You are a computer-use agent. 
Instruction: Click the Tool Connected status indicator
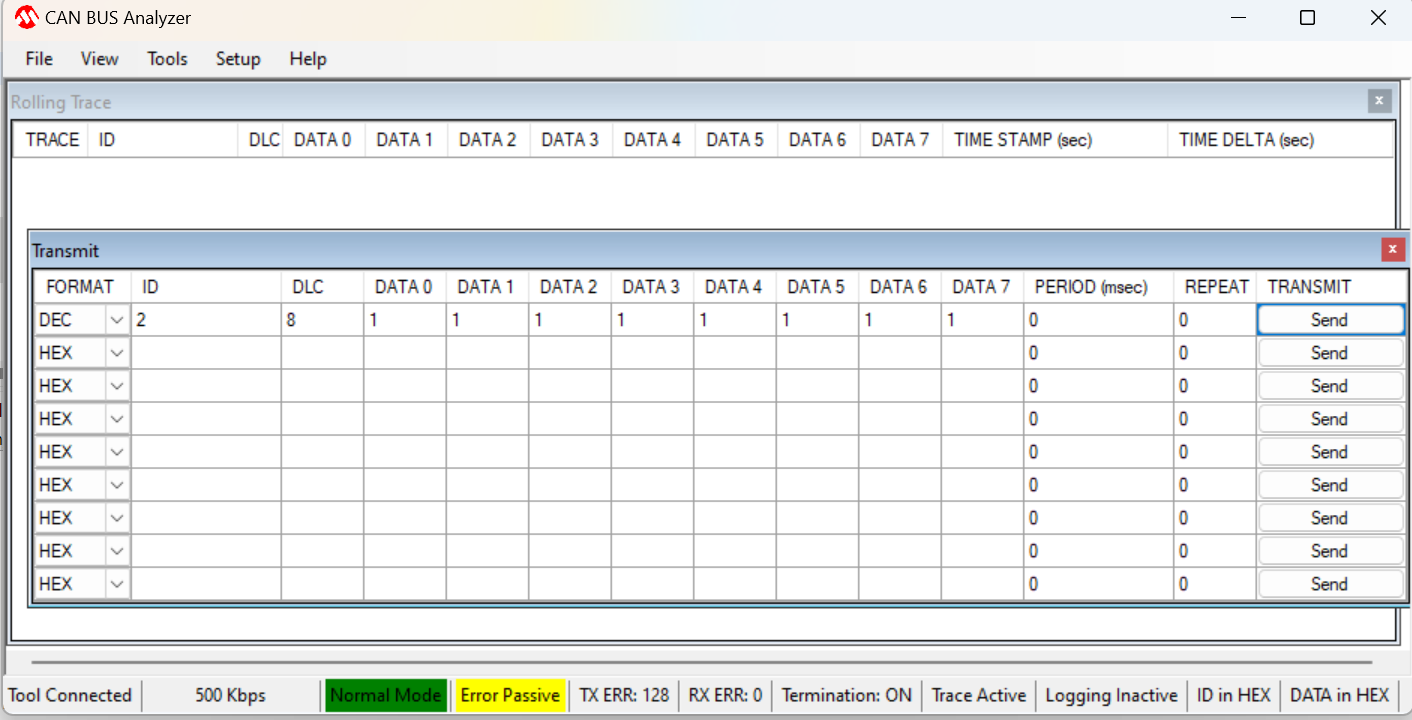(71, 695)
